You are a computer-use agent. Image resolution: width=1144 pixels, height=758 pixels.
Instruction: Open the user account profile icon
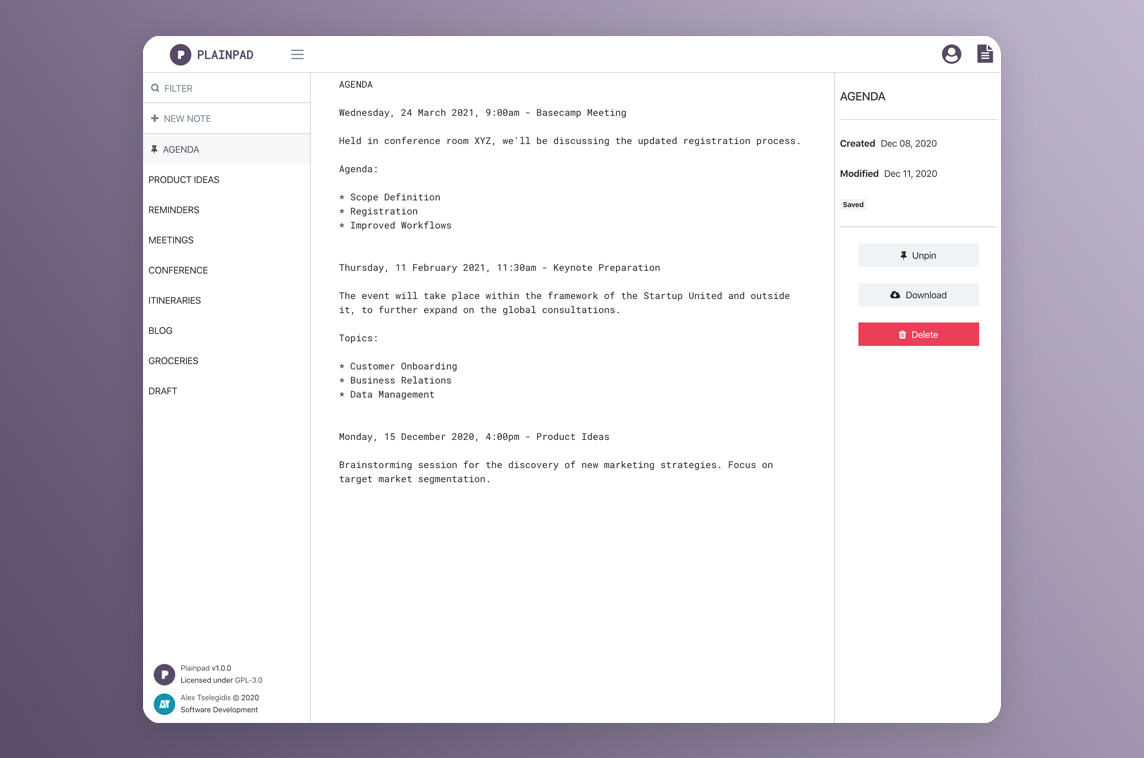[x=951, y=54]
